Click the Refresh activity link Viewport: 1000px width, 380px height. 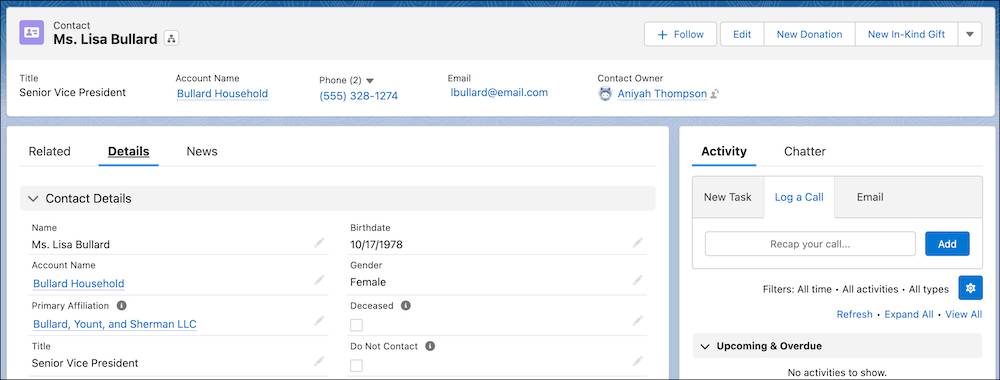pyautogui.click(x=855, y=314)
